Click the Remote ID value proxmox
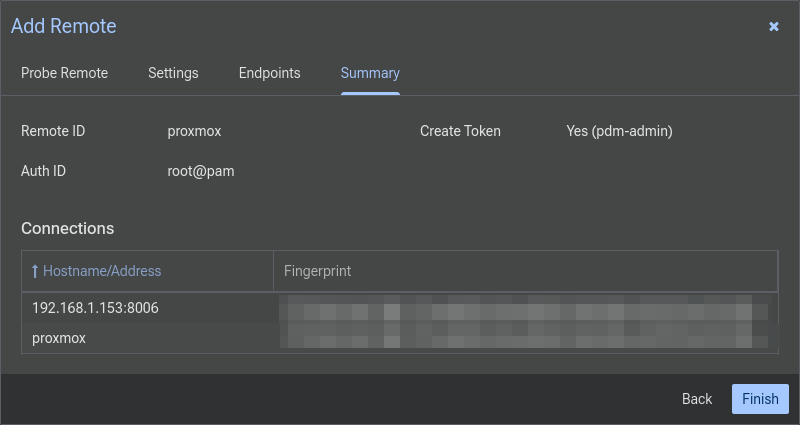Screen dimensions: 800x425 pos(194,131)
